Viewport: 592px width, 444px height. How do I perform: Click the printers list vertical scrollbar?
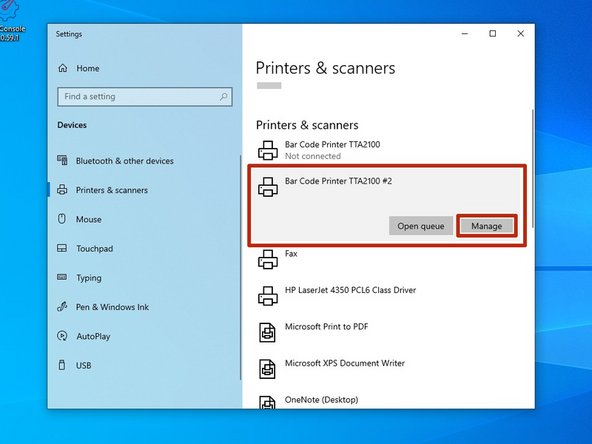(533, 168)
